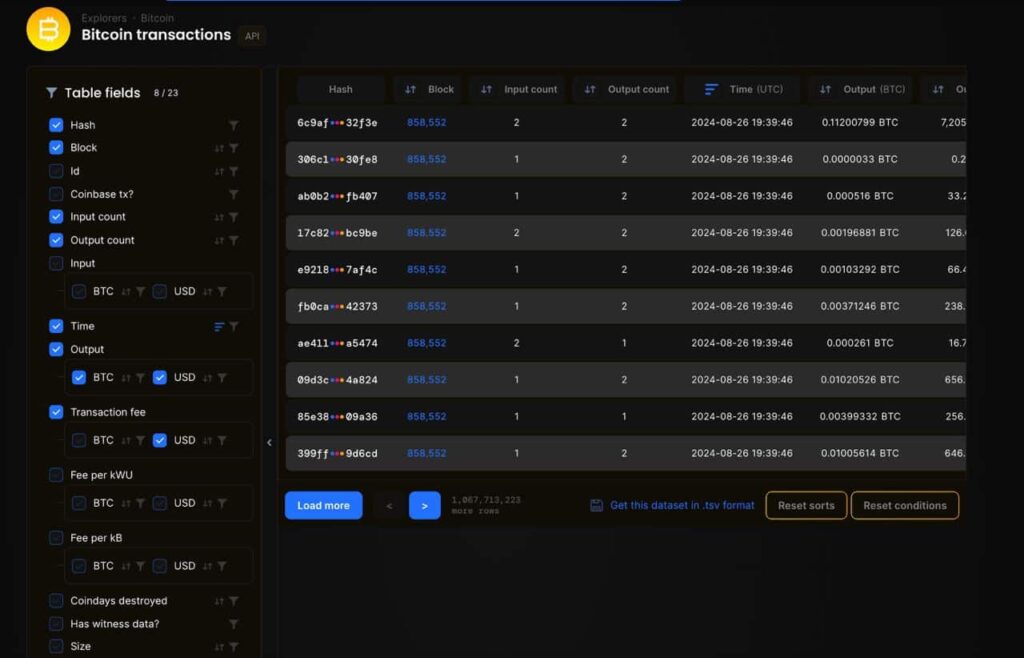This screenshot has height=658, width=1024.
Task: Click the sort arrows on the Block column header
Action: click(x=410, y=89)
